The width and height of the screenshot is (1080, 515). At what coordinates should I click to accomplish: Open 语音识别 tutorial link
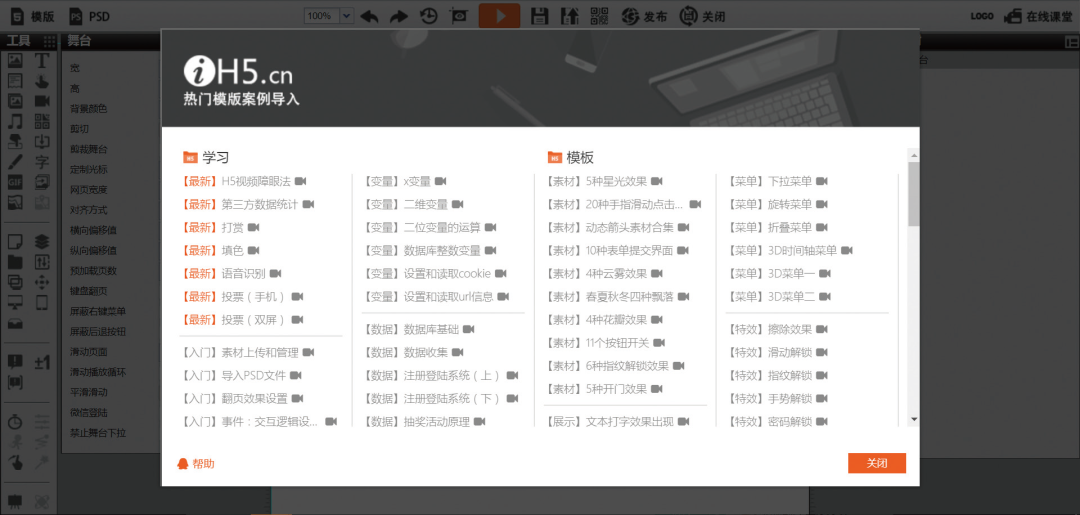pyautogui.click(x=243, y=273)
